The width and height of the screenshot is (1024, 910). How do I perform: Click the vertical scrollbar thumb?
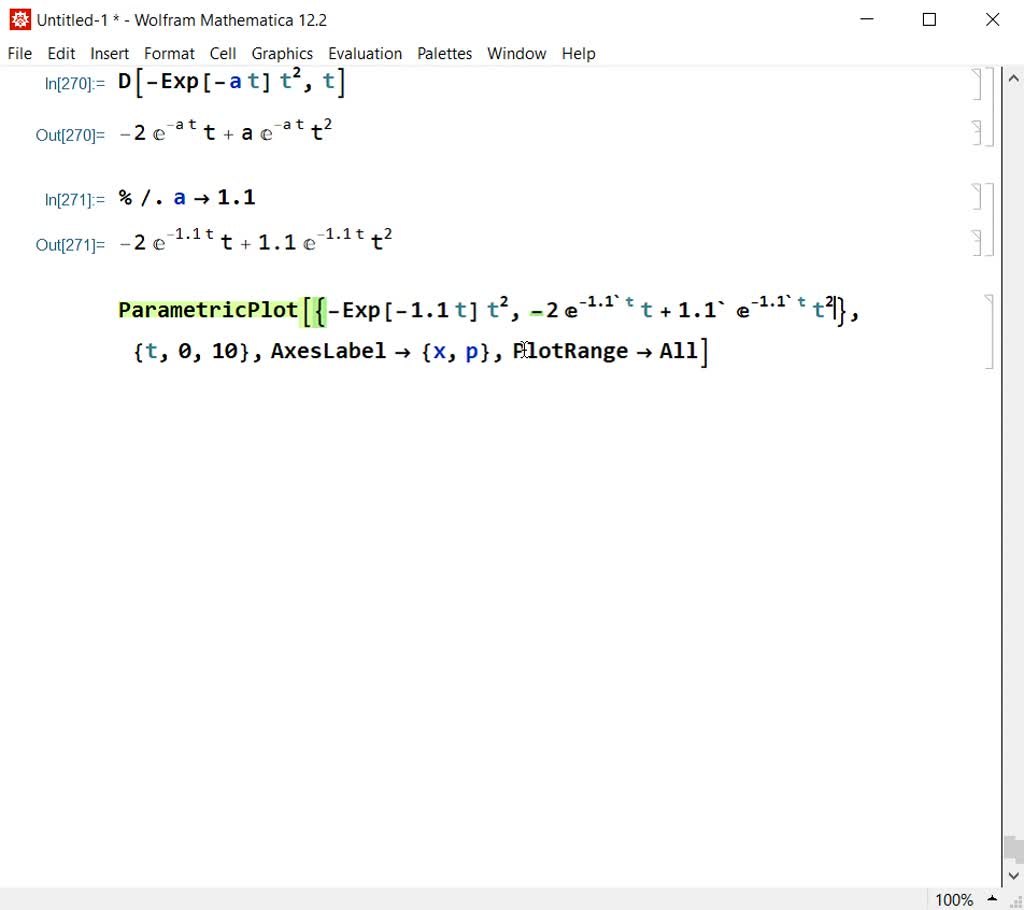[x=1014, y=850]
